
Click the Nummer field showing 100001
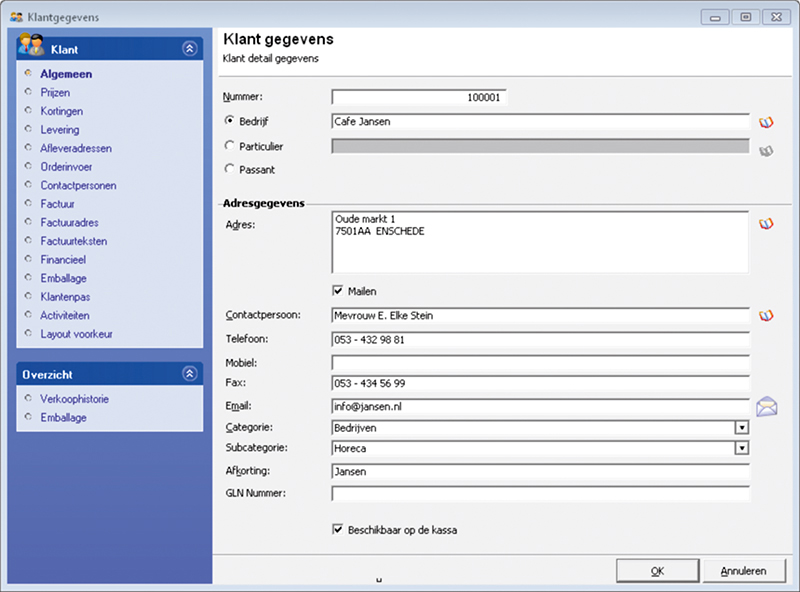coord(419,97)
